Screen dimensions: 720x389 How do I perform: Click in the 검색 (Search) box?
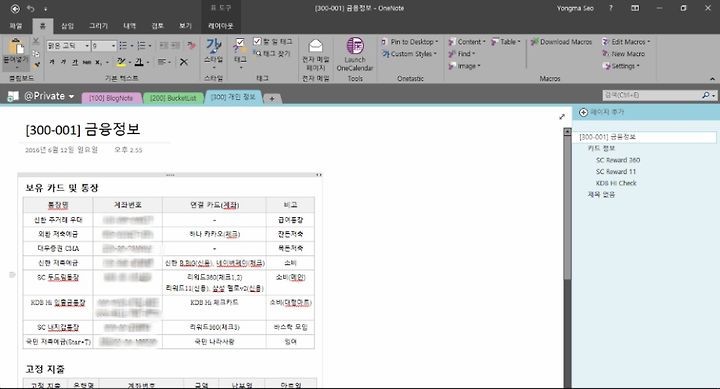651,95
